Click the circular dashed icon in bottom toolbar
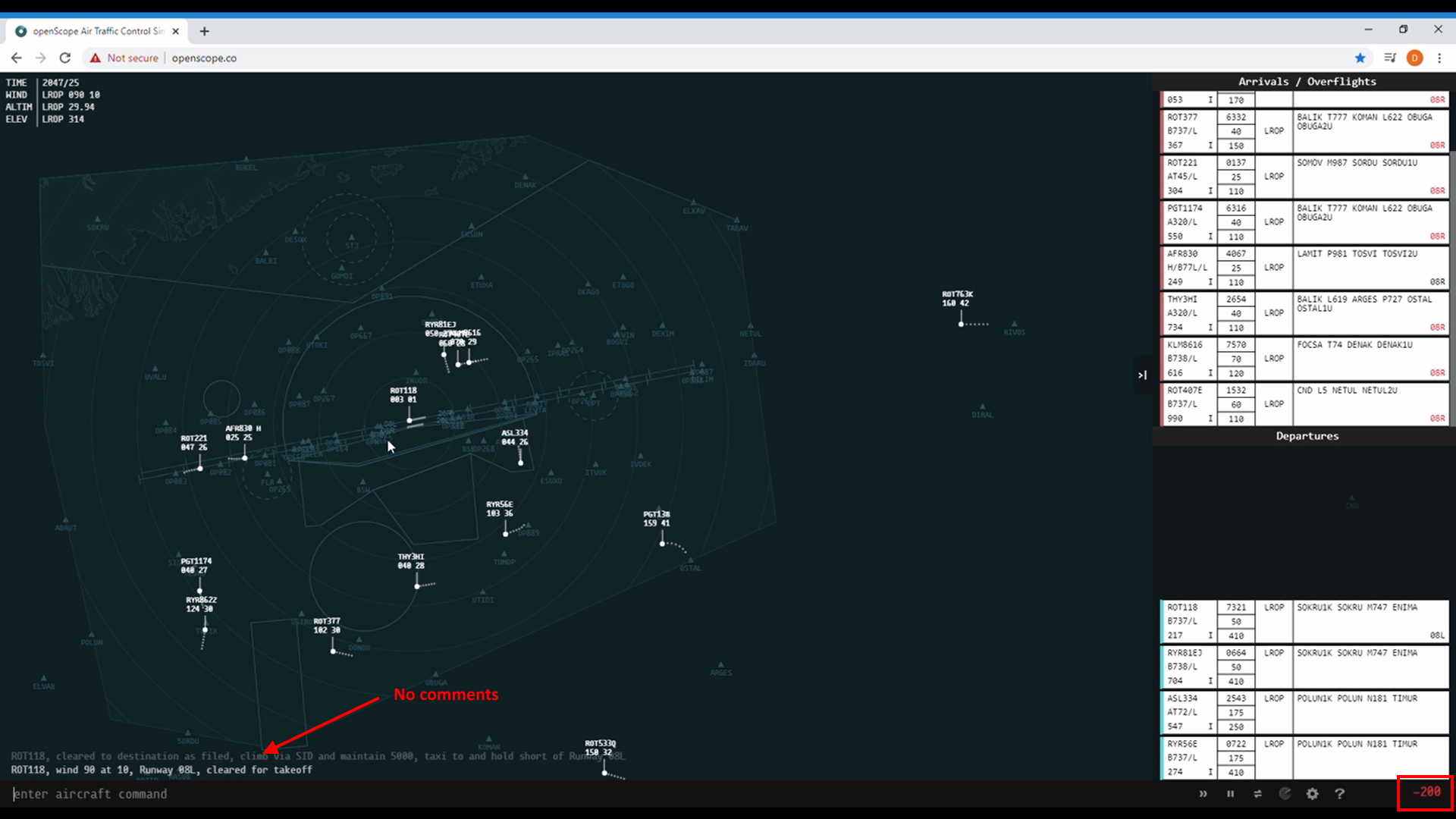Screen dimensions: 1456x819 tap(1285, 794)
